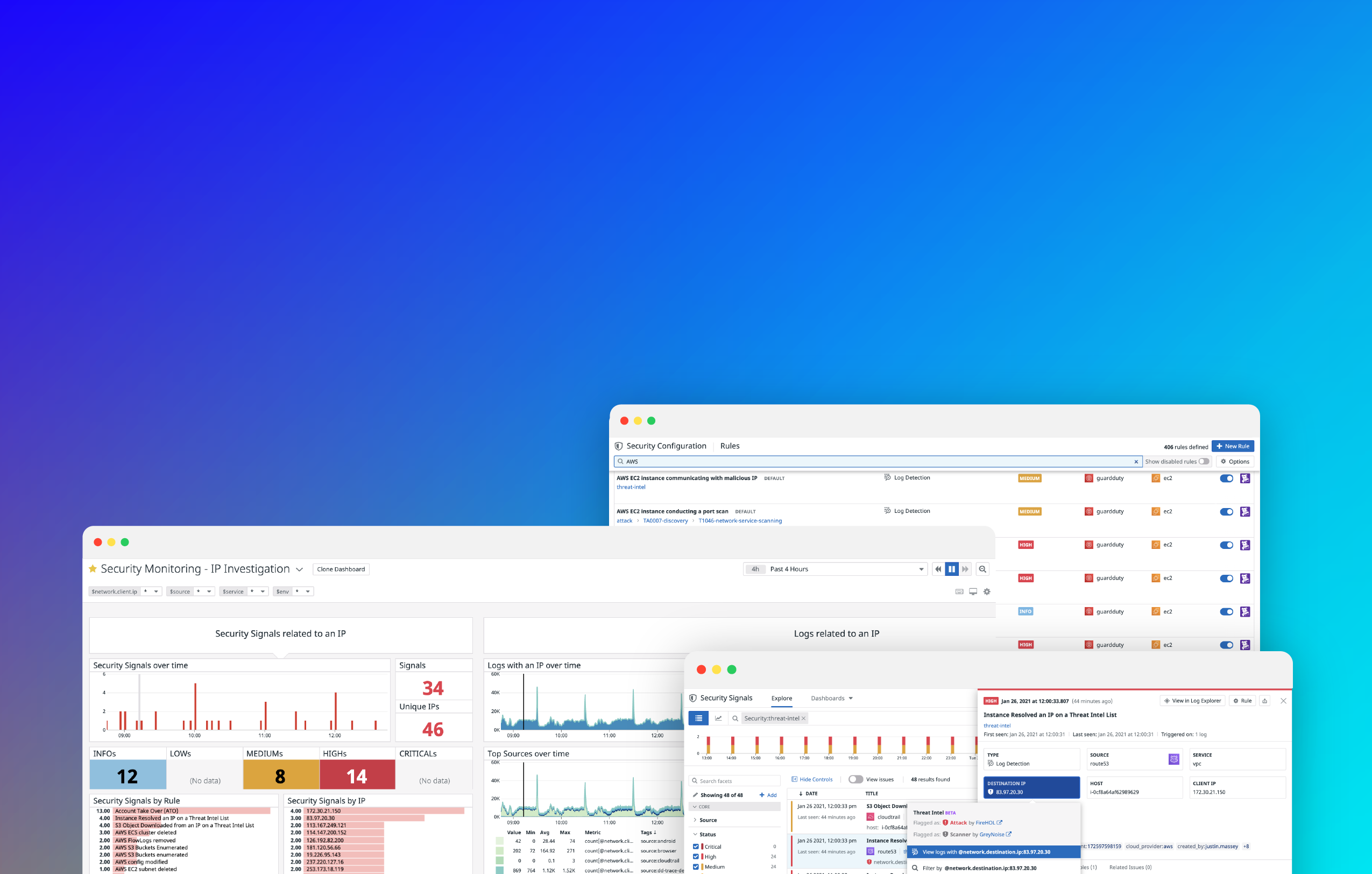Viewport: 1372px width, 874px height.
Task: Expand the Source facet
Action: click(708, 820)
